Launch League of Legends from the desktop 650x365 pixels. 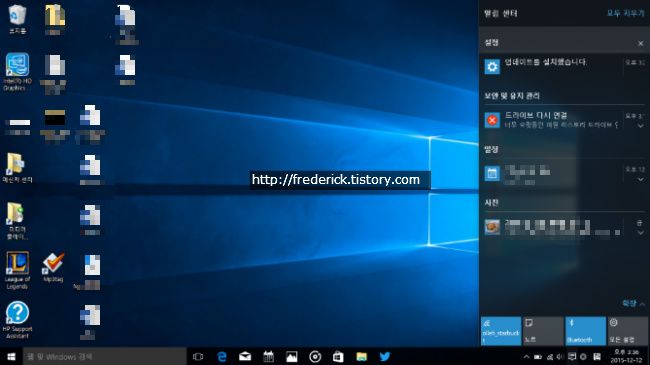pyautogui.click(x=17, y=270)
